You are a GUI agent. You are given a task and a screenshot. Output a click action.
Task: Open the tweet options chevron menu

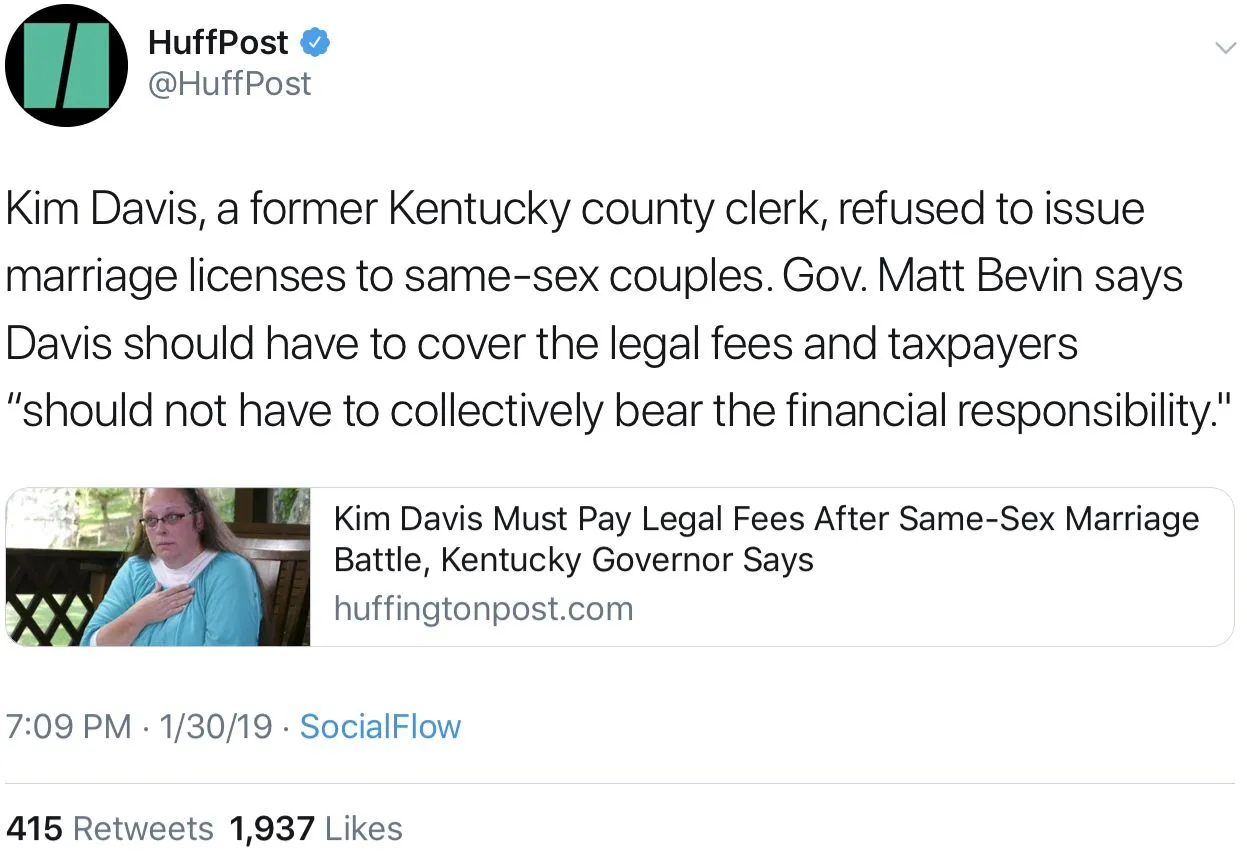coord(1224,47)
